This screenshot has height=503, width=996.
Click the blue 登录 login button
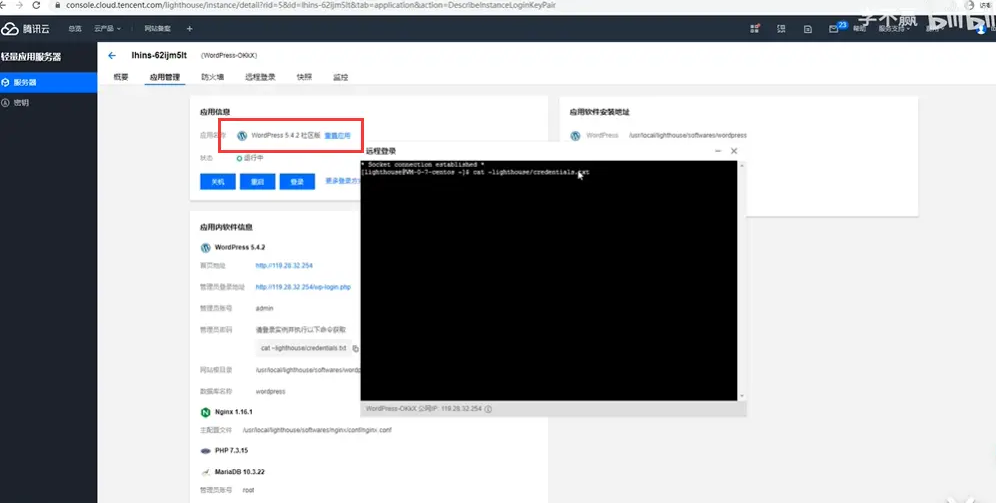pos(297,182)
